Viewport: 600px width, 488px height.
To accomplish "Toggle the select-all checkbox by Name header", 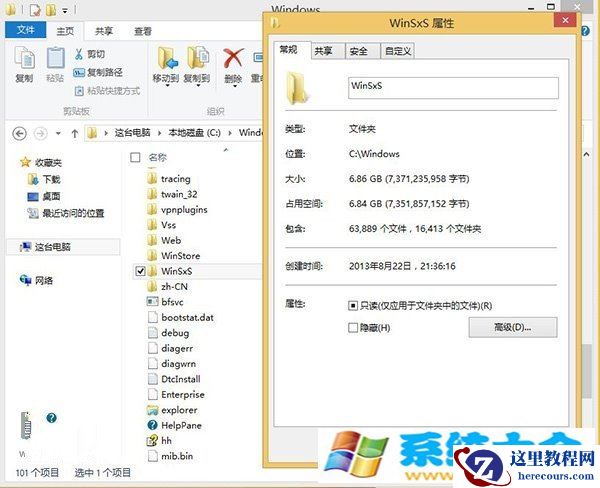I will 135,157.
